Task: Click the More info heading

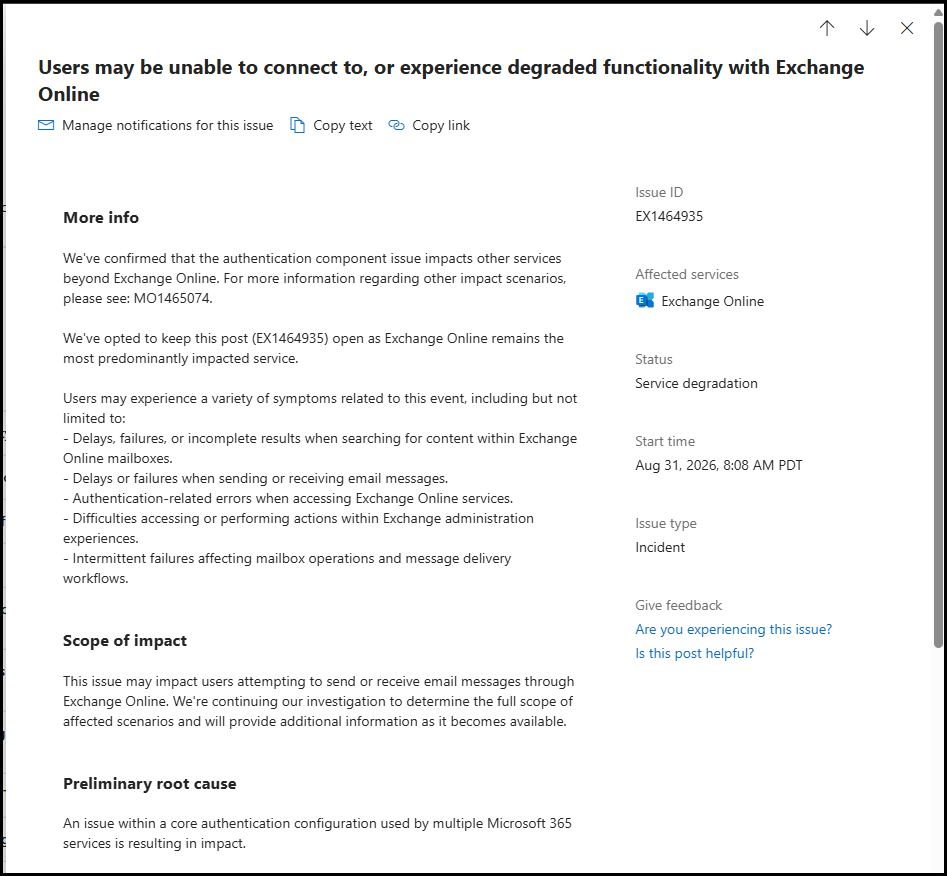Action: point(101,217)
